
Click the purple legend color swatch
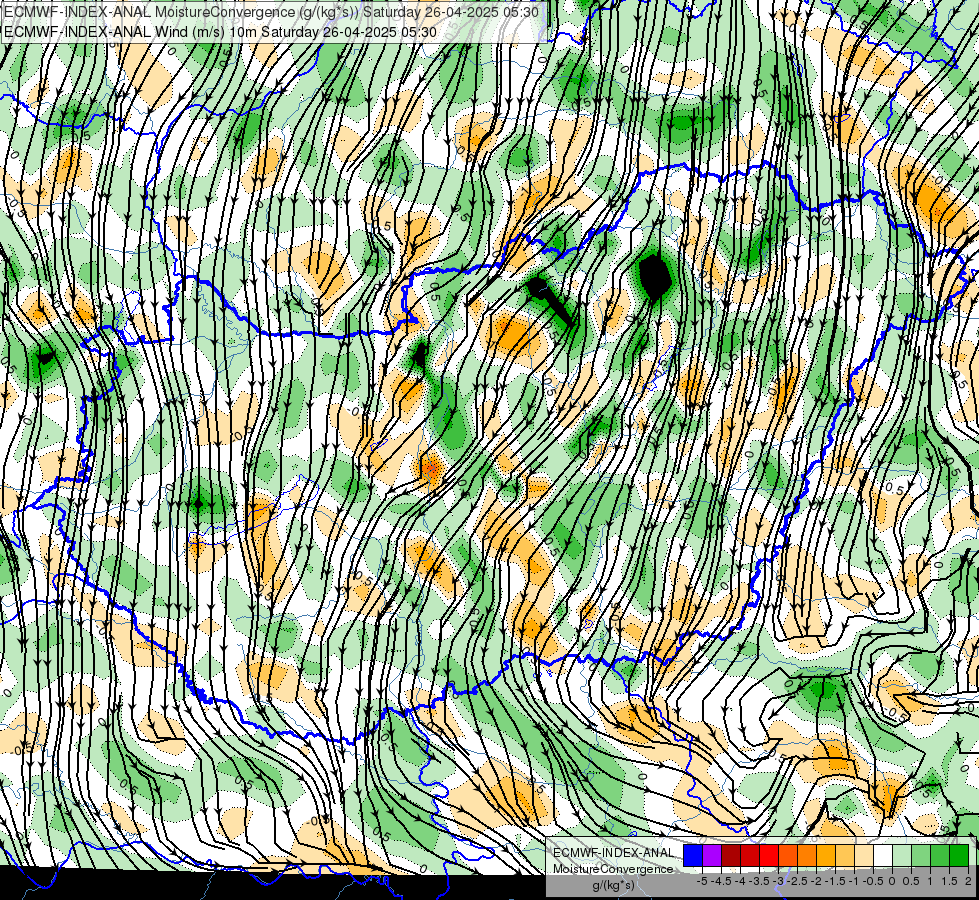coord(712,856)
